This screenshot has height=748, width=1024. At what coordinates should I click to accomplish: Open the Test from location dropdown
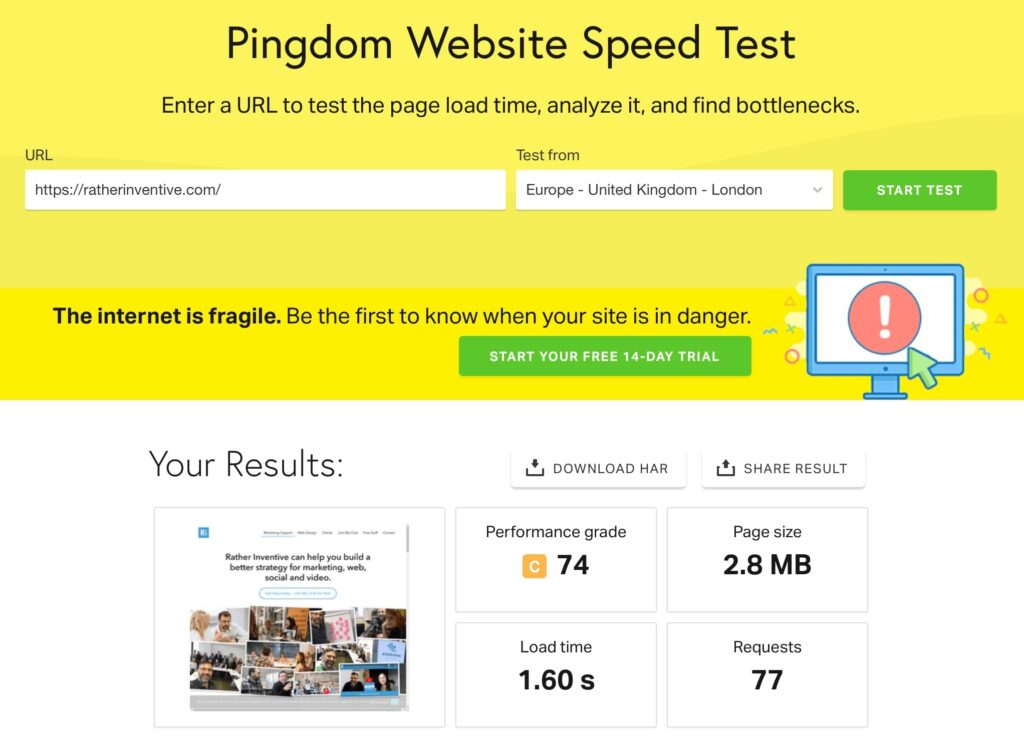(674, 189)
